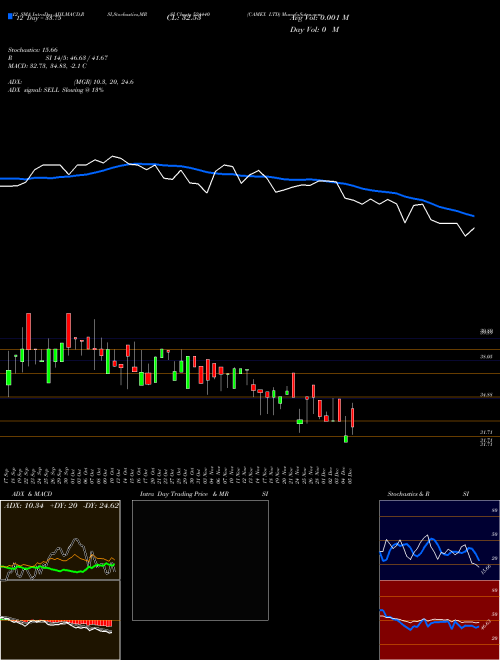The height and width of the screenshot is (660, 500).
Task: Click the tall red candlestick on 22 Sep
Action: (x=29, y=331)
